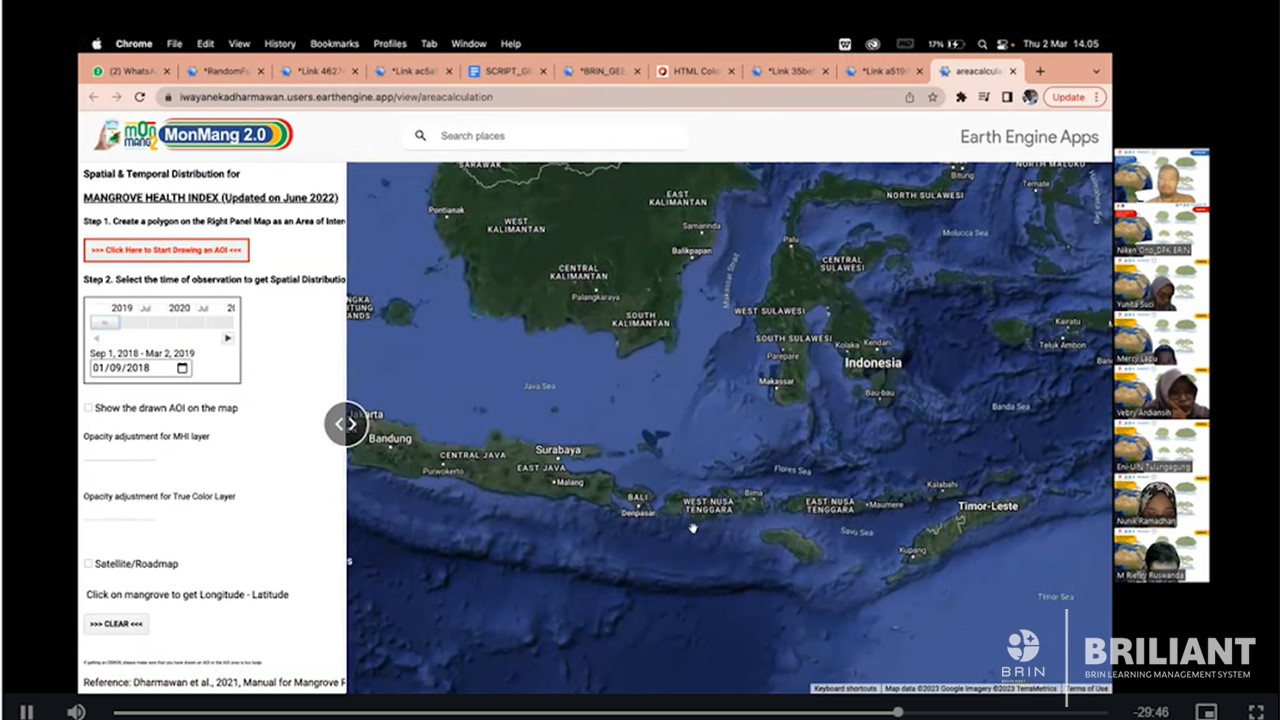The height and width of the screenshot is (720, 1280).
Task: Open the Chrome side panel icon
Action: click(1007, 97)
